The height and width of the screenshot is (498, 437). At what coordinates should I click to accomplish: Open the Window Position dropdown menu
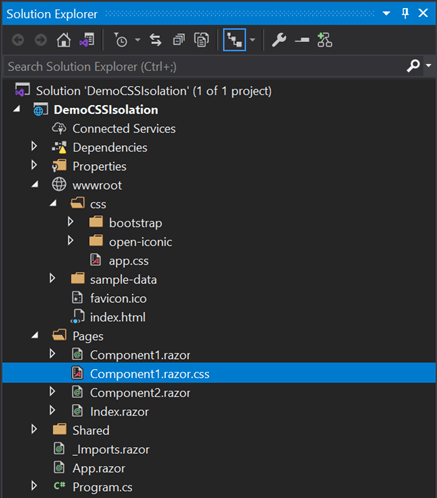tap(386, 14)
